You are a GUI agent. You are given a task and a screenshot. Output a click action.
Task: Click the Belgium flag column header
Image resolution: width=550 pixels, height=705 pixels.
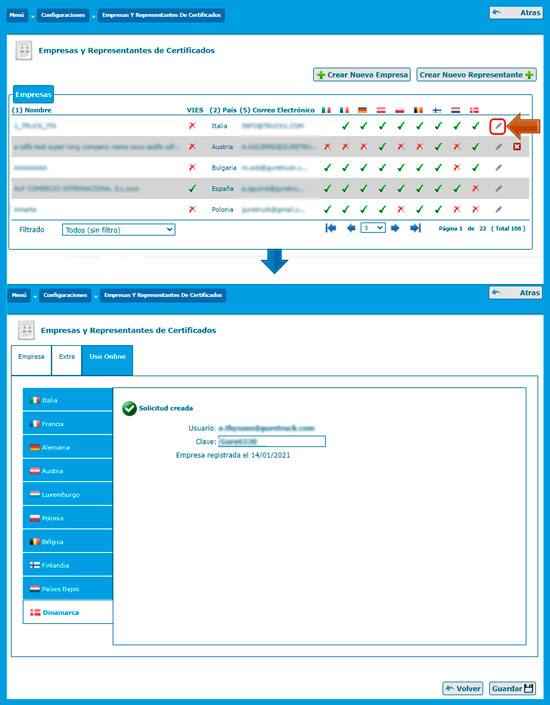[x=418, y=110]
